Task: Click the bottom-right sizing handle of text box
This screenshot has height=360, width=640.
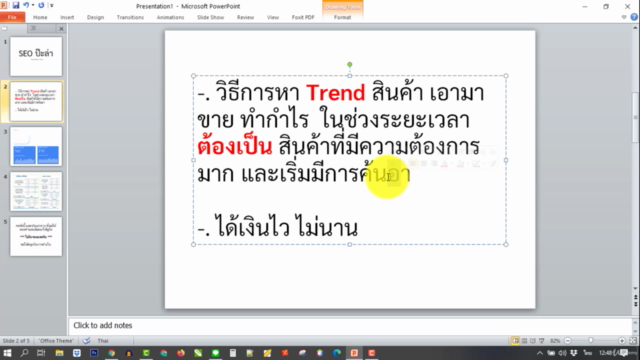Action: coord(506,244)
